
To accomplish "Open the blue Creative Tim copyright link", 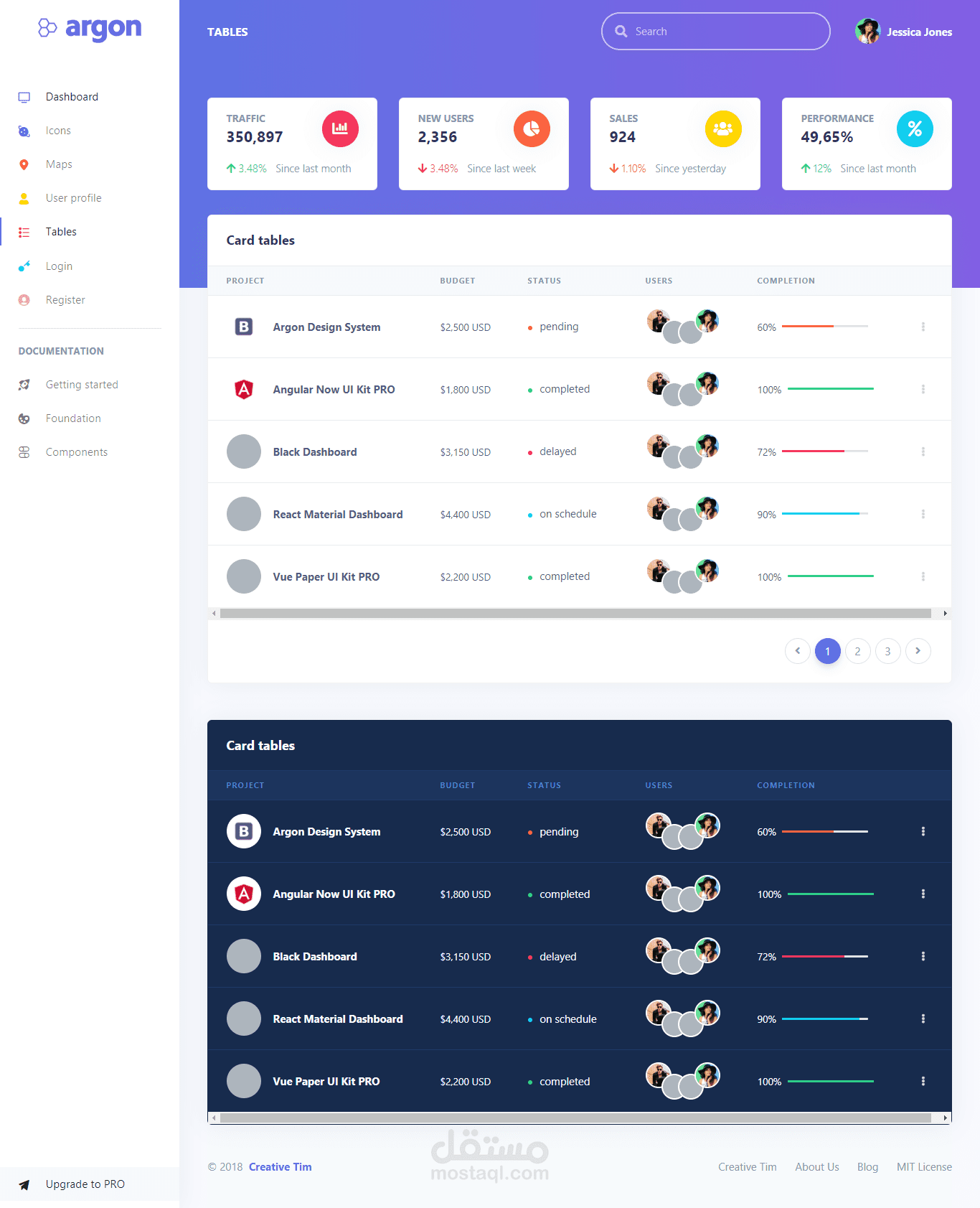I will [281, 1167].
